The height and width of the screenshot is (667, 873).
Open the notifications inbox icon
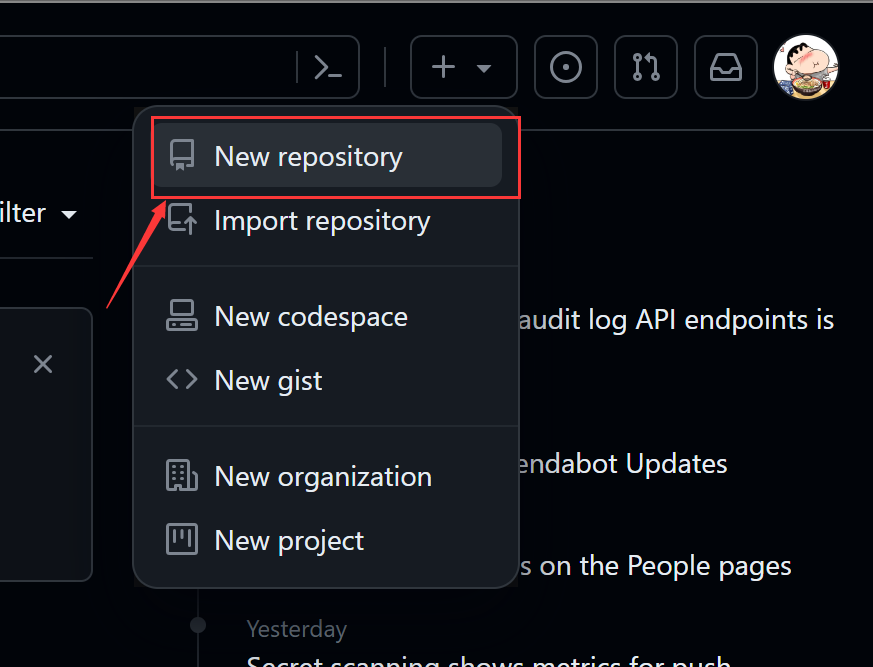pyautogui.click(x=725, y=67)
